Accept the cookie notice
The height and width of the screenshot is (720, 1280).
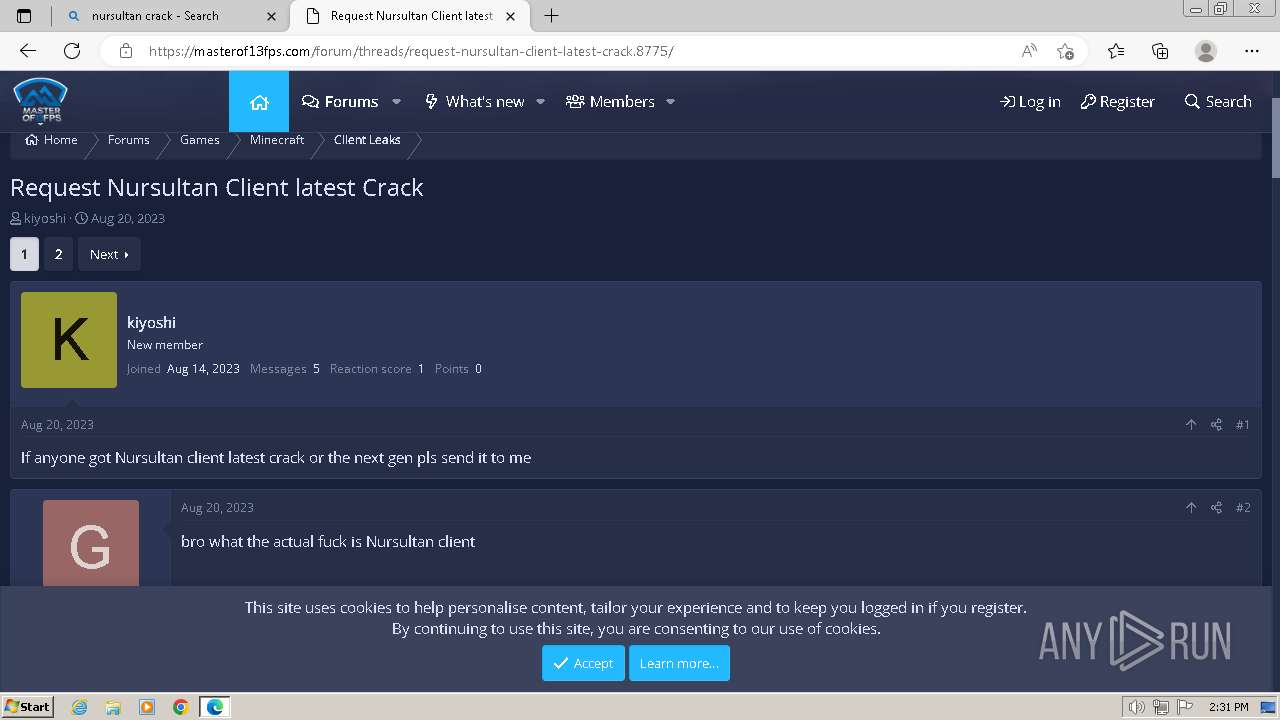[x=583, y=663]
